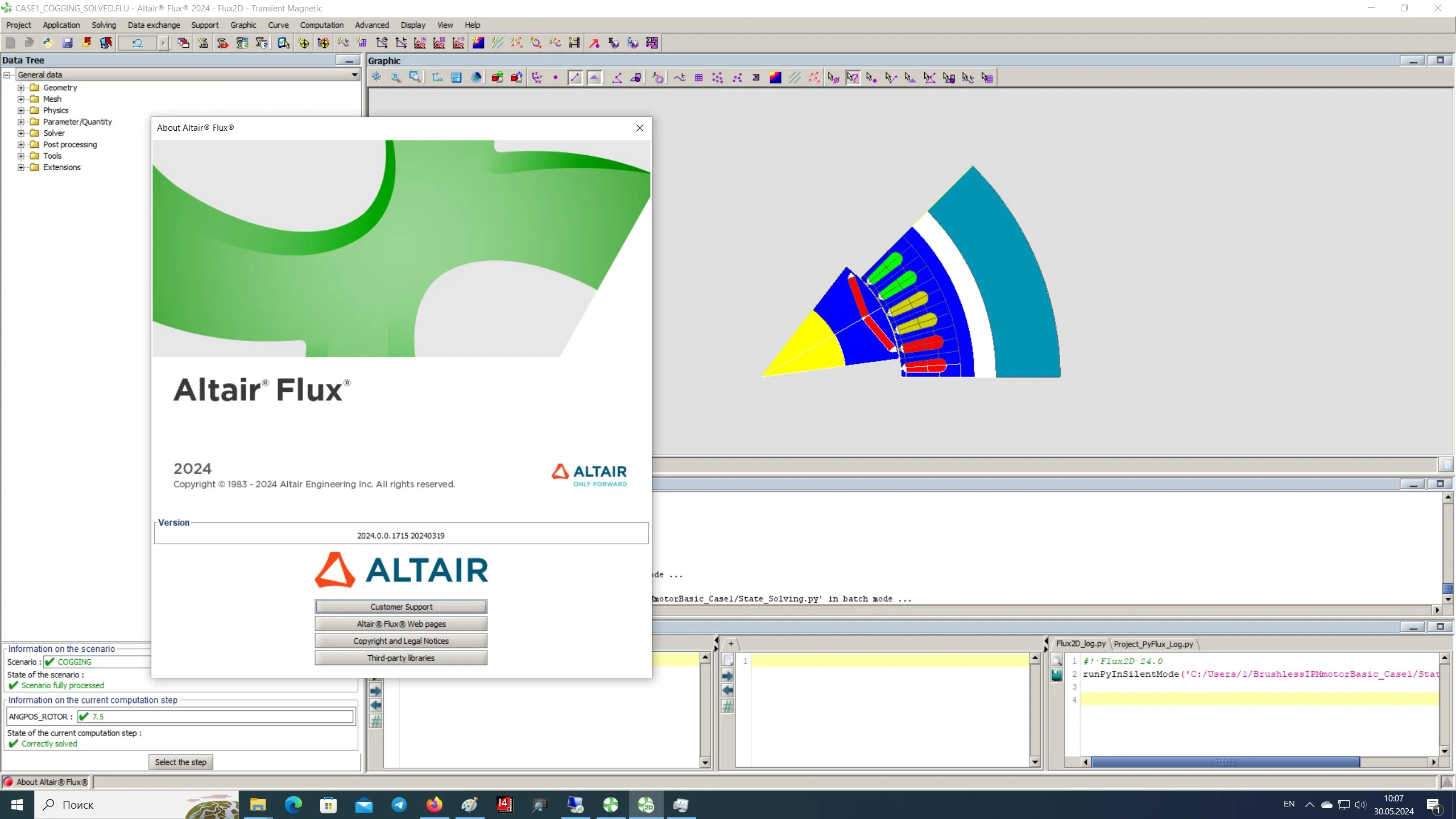
Task: Click the globe view icon in Graphic toolbar
Action: (x=476, y=77)
